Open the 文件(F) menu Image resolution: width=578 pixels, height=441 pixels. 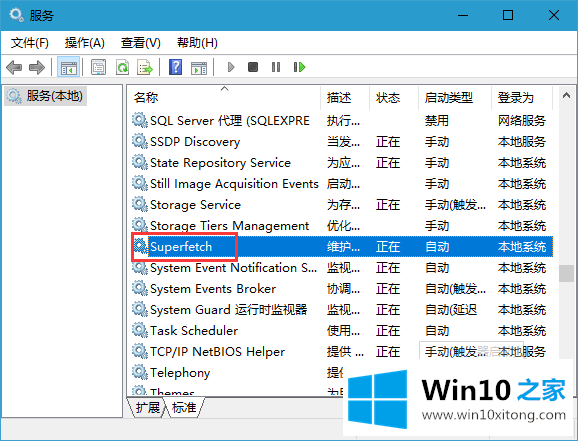29,43
